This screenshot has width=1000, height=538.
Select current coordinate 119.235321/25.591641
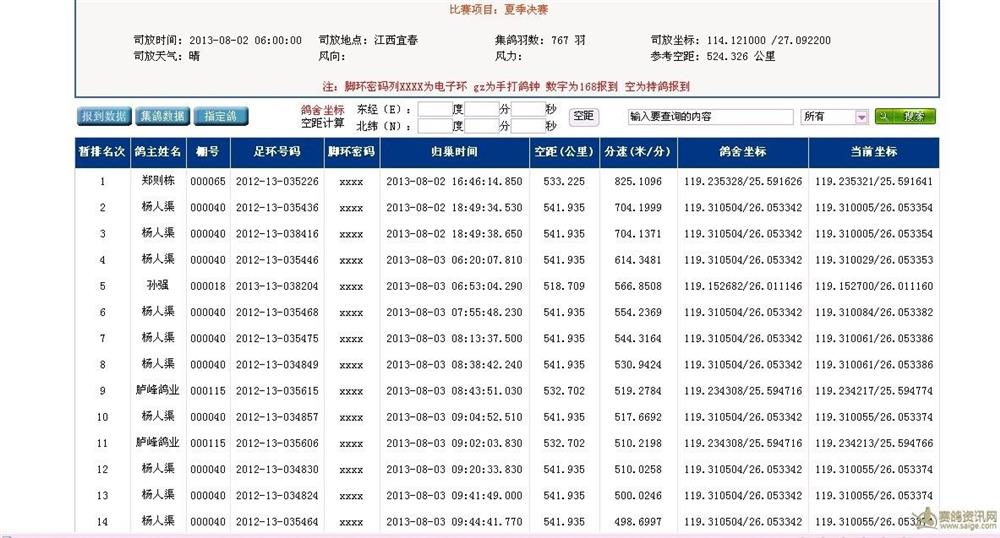[874, 182]
